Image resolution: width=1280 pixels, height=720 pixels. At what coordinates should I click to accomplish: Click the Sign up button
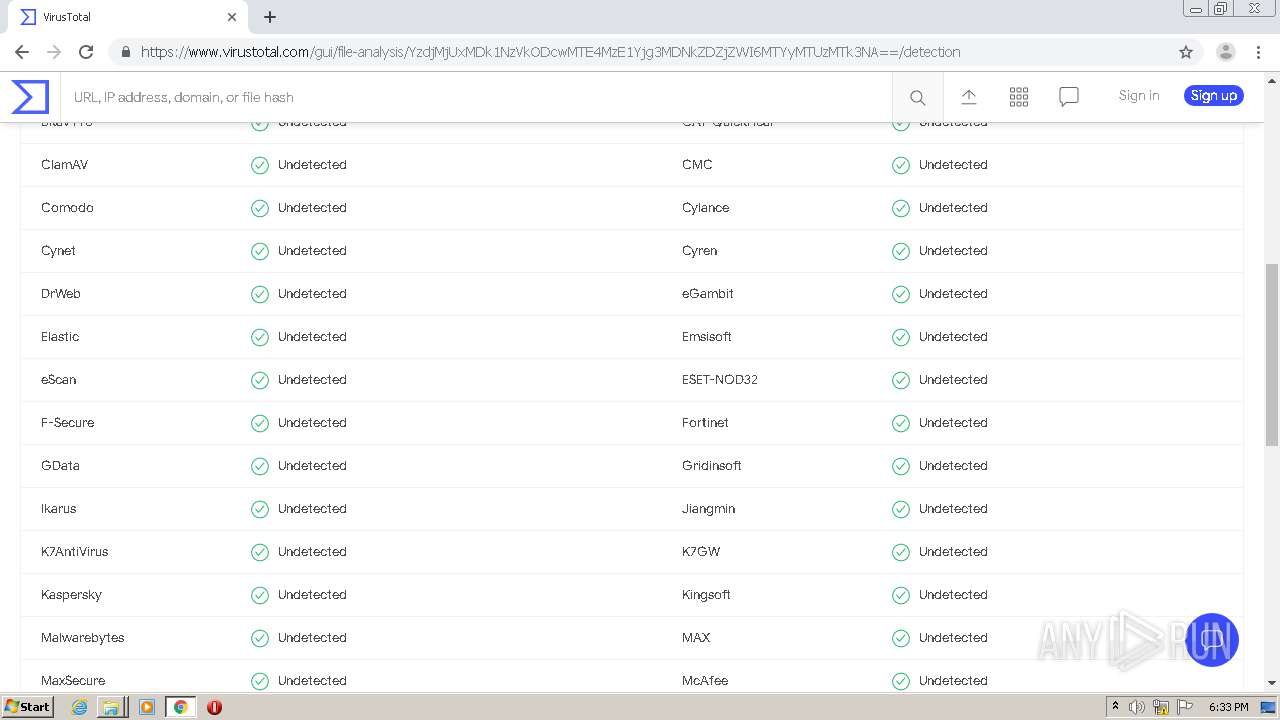coord(1214,96)
